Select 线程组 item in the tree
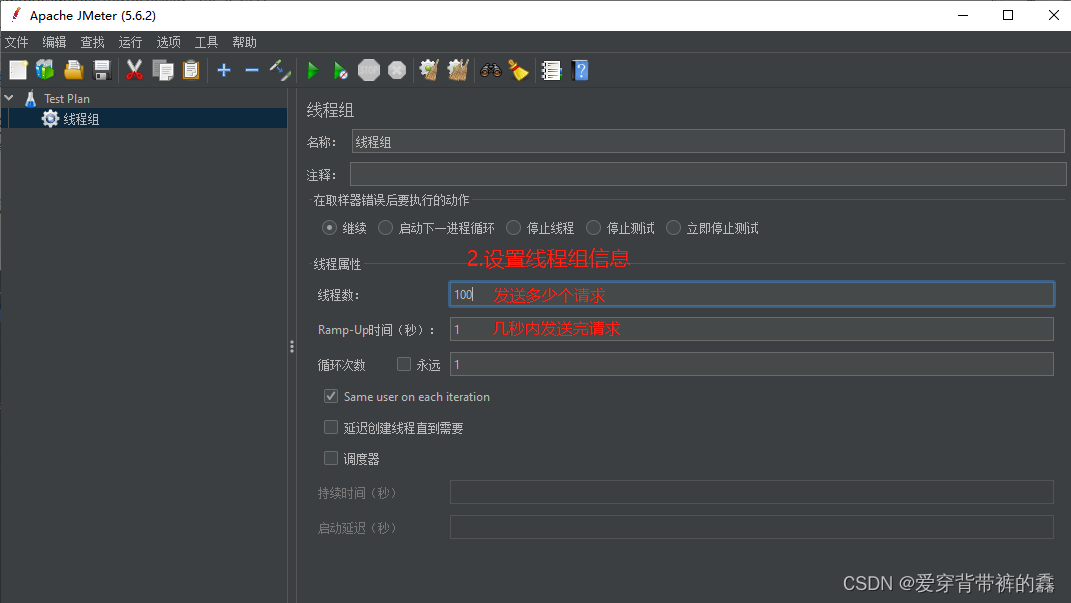 pos(81,119)
